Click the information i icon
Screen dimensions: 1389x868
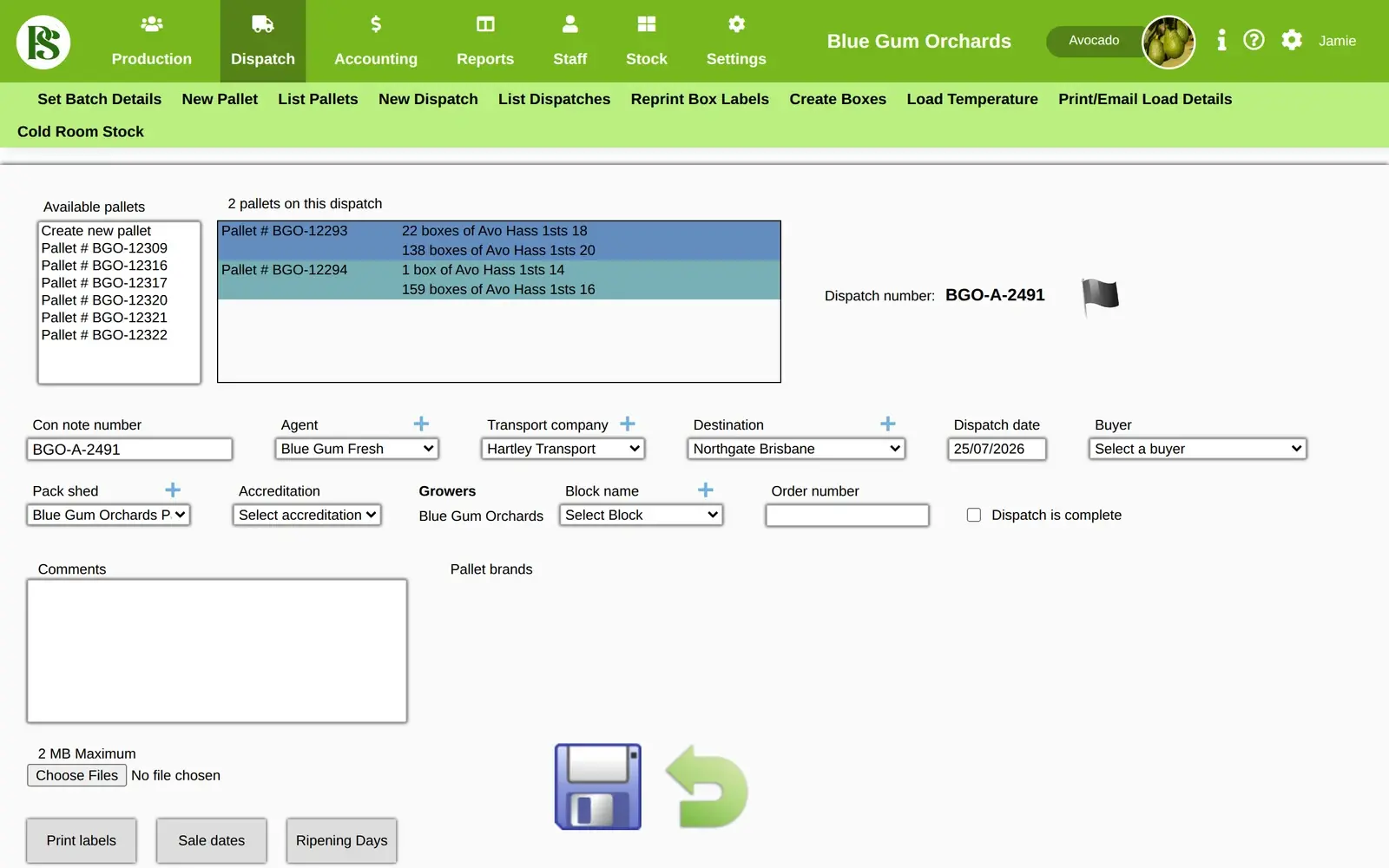click(1221, 40)
